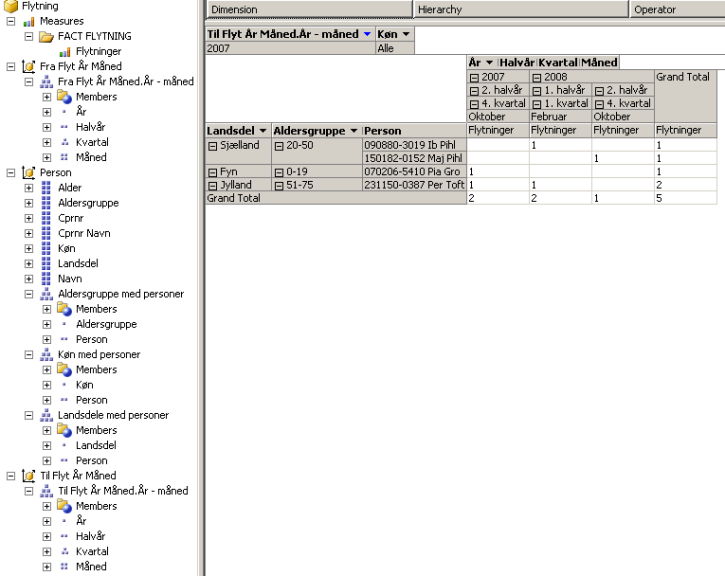
Task: Click the Halvår column field header
Action: coord(517,62)
